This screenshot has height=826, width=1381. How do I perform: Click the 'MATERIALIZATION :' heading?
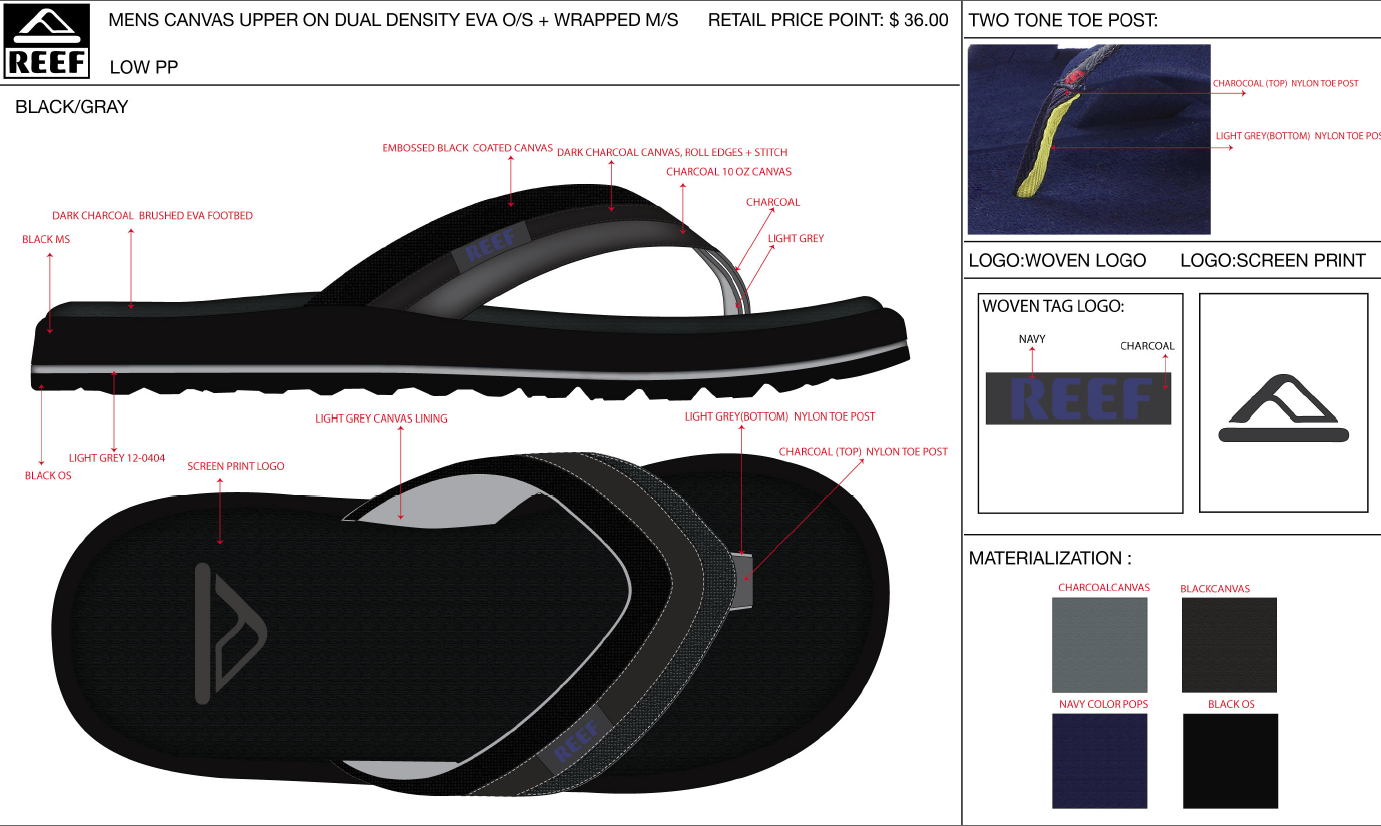1050,559
